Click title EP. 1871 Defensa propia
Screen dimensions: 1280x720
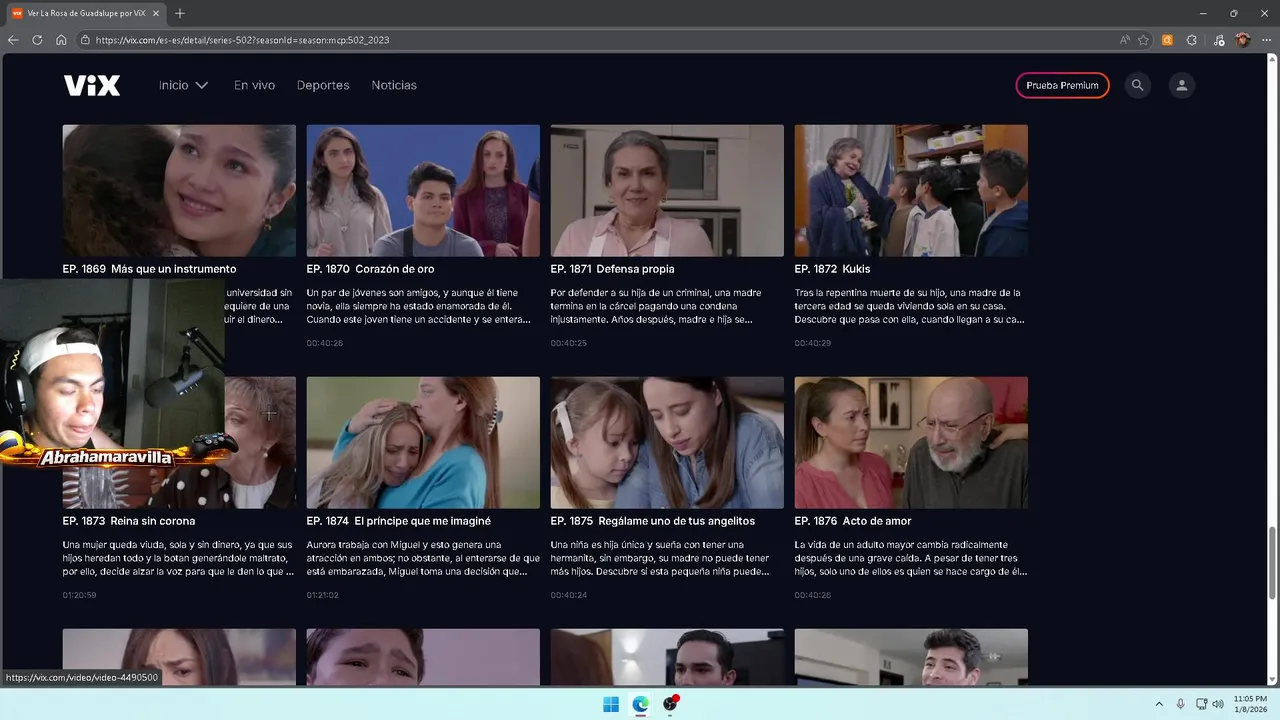pyautogui.click(x=612, y=269)
